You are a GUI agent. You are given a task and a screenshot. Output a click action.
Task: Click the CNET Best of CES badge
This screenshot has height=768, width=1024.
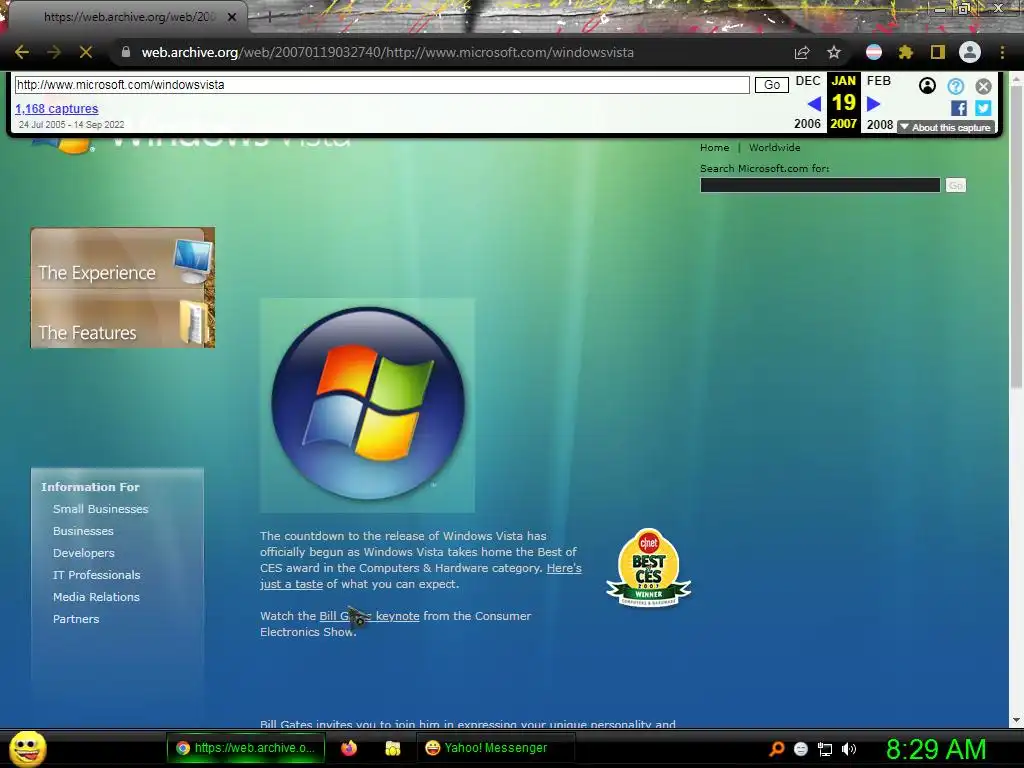coord(648,567)
